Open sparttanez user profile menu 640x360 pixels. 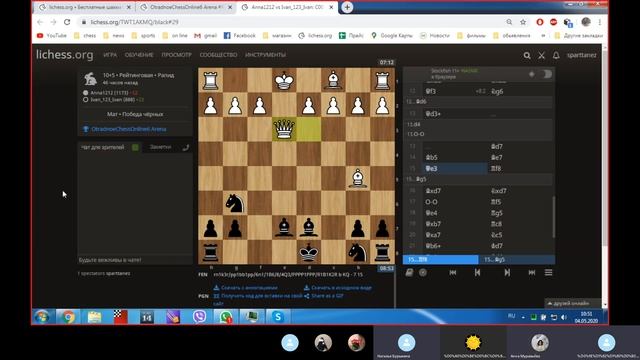pyautogui.click(x=582, y=55)
